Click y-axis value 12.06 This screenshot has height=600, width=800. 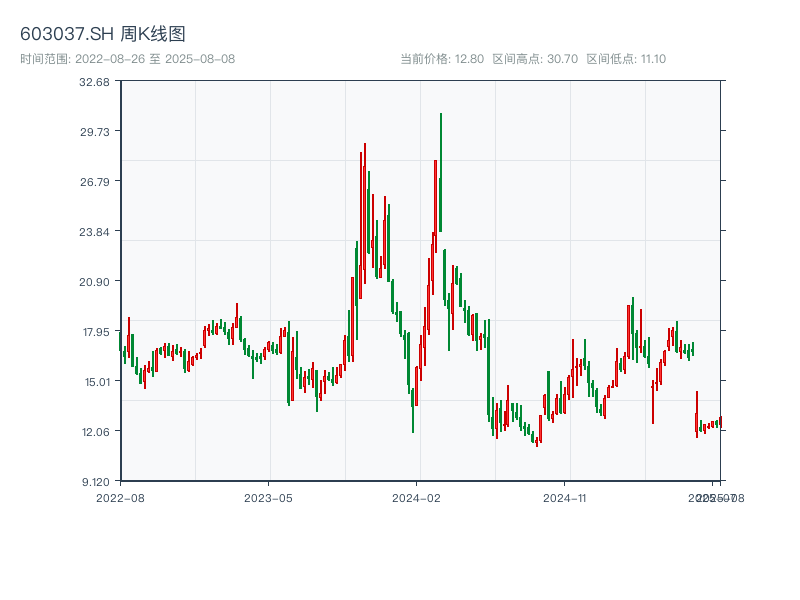click(95, 432)
